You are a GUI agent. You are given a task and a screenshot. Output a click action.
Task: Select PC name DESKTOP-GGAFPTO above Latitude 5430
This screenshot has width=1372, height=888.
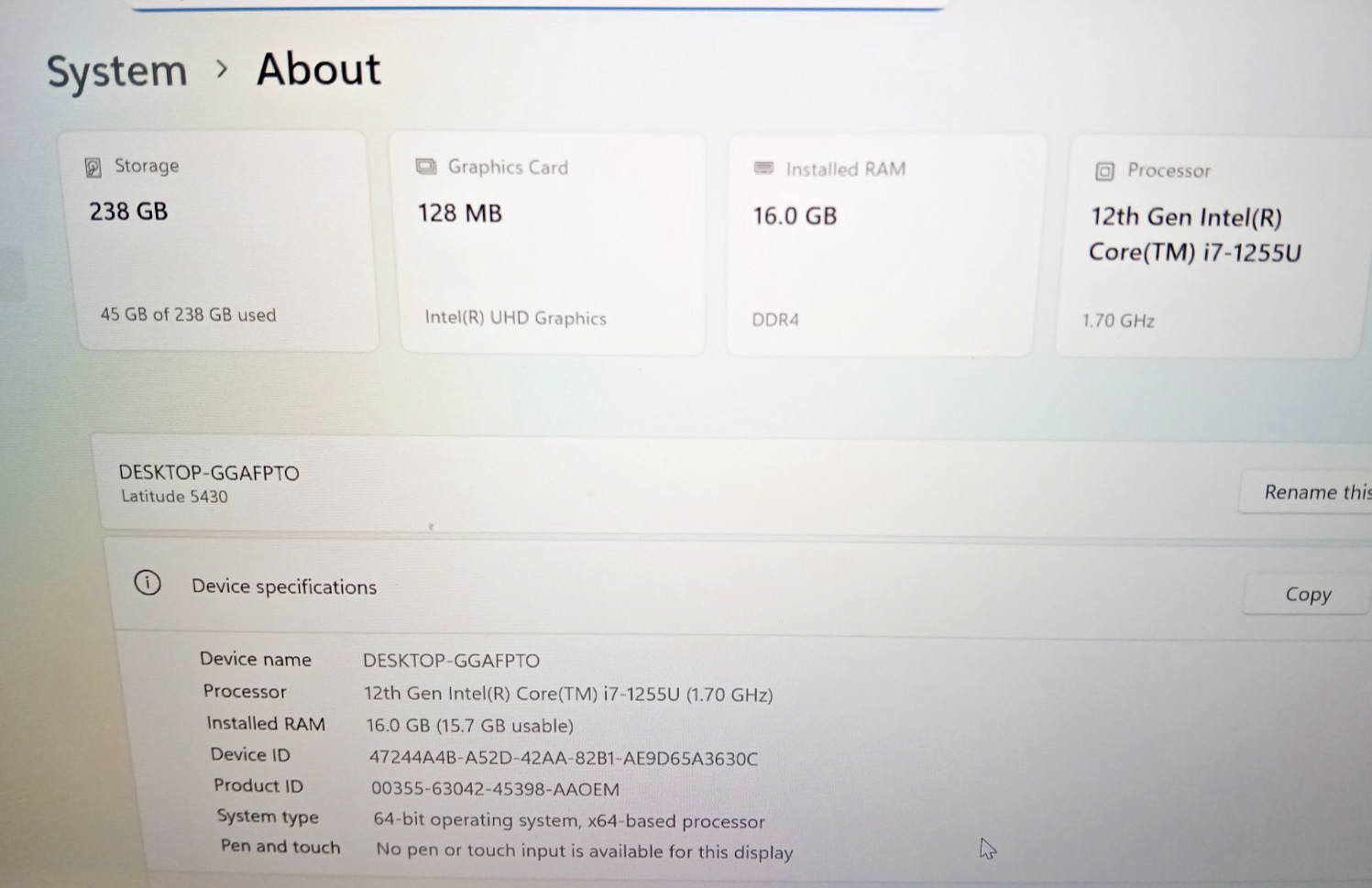209,473
